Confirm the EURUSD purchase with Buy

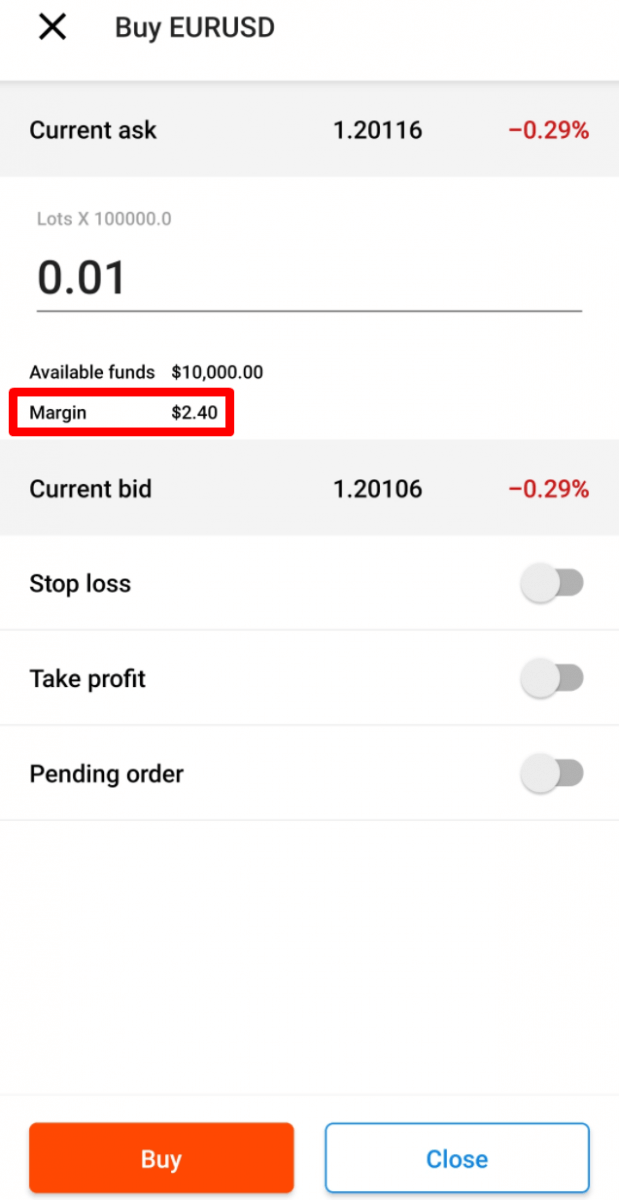[161, 1158]
